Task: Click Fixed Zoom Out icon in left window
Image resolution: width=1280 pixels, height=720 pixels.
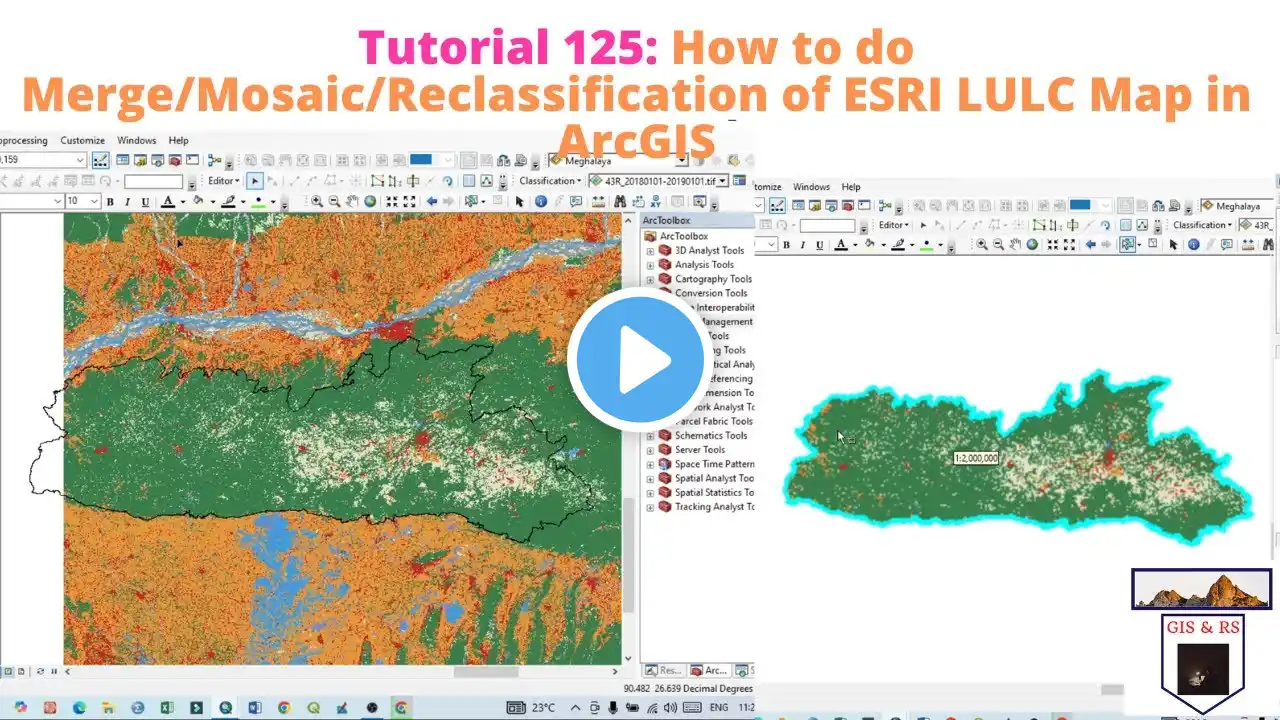Action: coord(409,201)
